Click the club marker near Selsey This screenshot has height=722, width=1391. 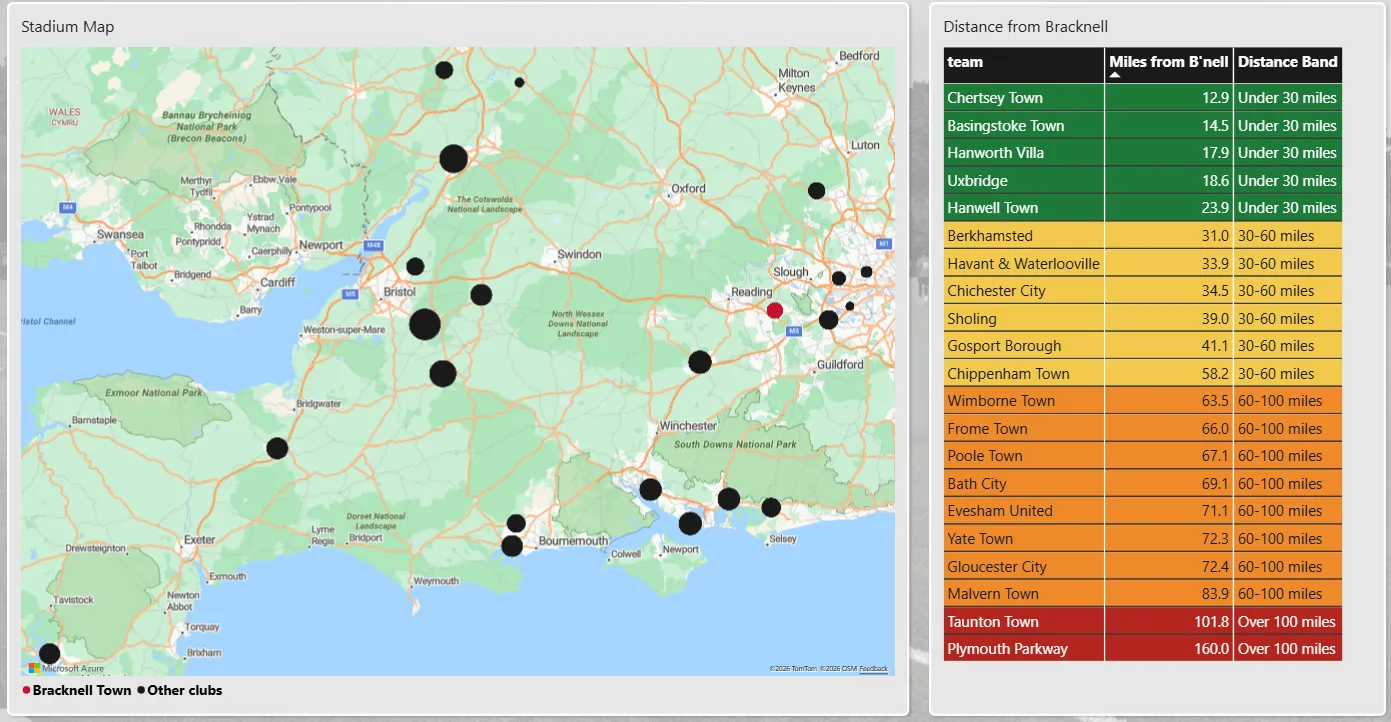(x=771, y=507)
